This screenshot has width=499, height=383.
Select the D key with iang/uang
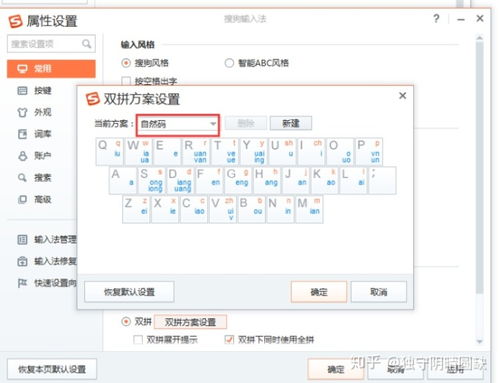pos(181,181)
